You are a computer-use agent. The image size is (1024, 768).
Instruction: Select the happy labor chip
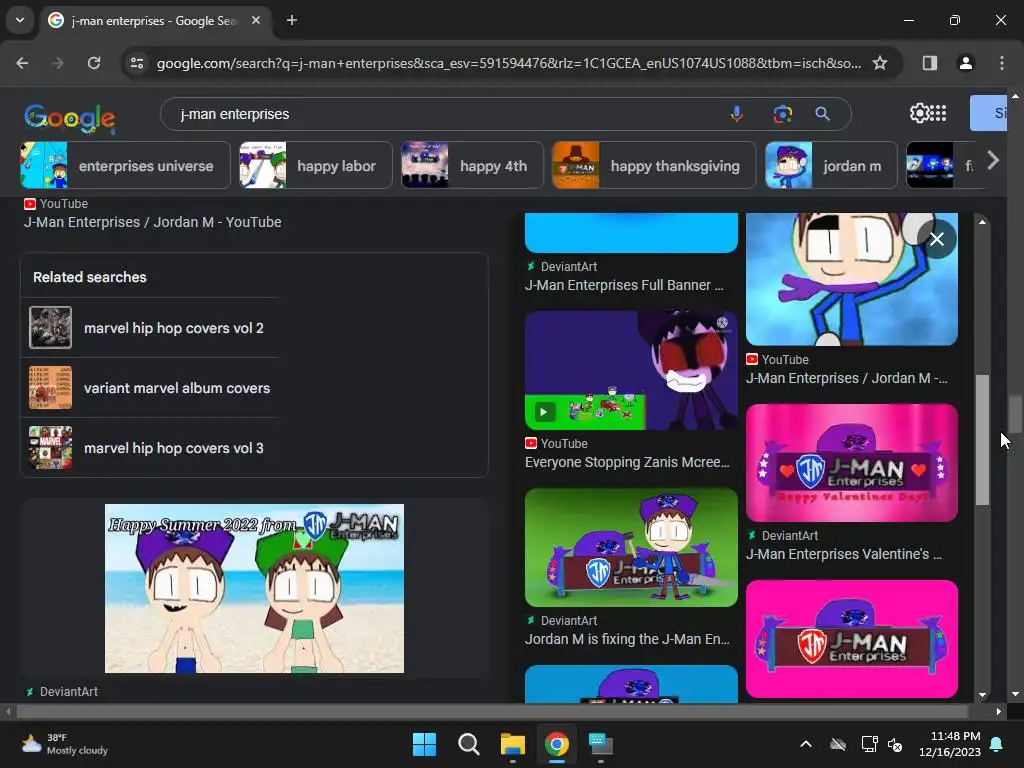pyautogui.click(x=315, y=166)
